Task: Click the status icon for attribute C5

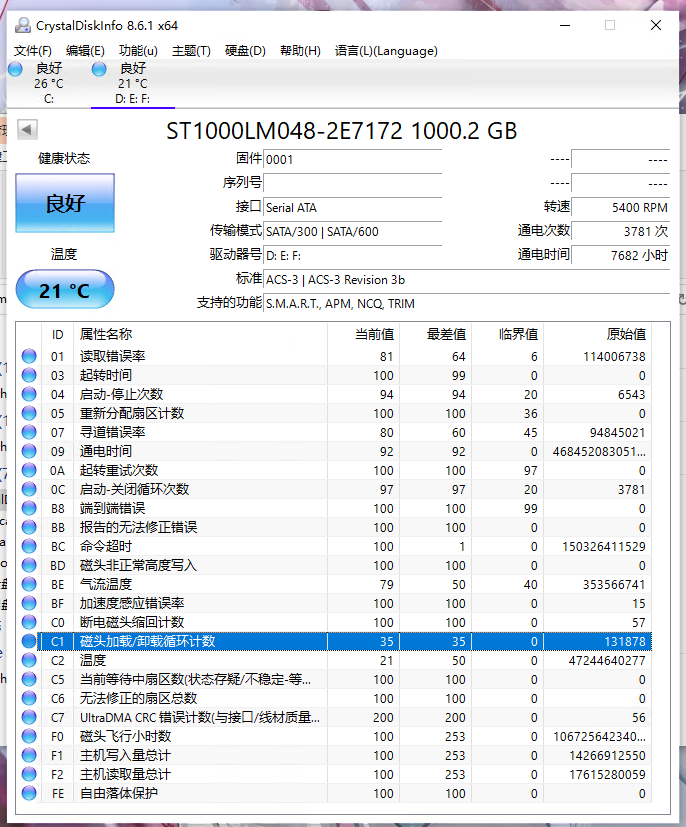Action: [x=29, y=679]
